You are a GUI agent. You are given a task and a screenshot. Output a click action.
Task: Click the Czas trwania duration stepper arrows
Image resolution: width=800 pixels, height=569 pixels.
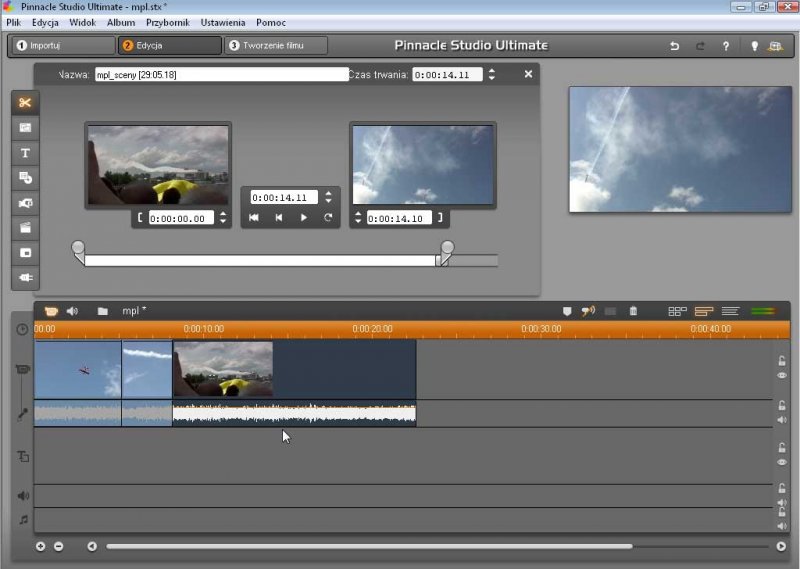tap(491, 74)
